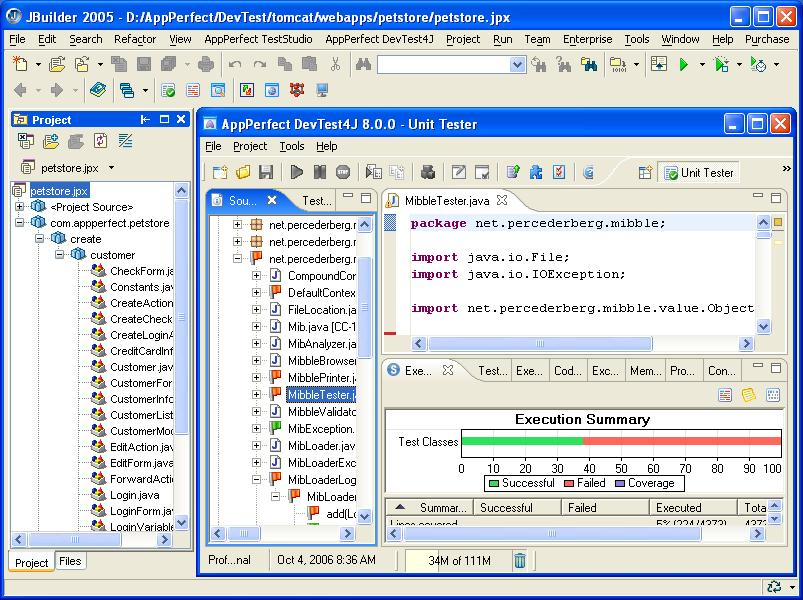
Task: Expand the <Project Source> node
Action: coord(19,207)
